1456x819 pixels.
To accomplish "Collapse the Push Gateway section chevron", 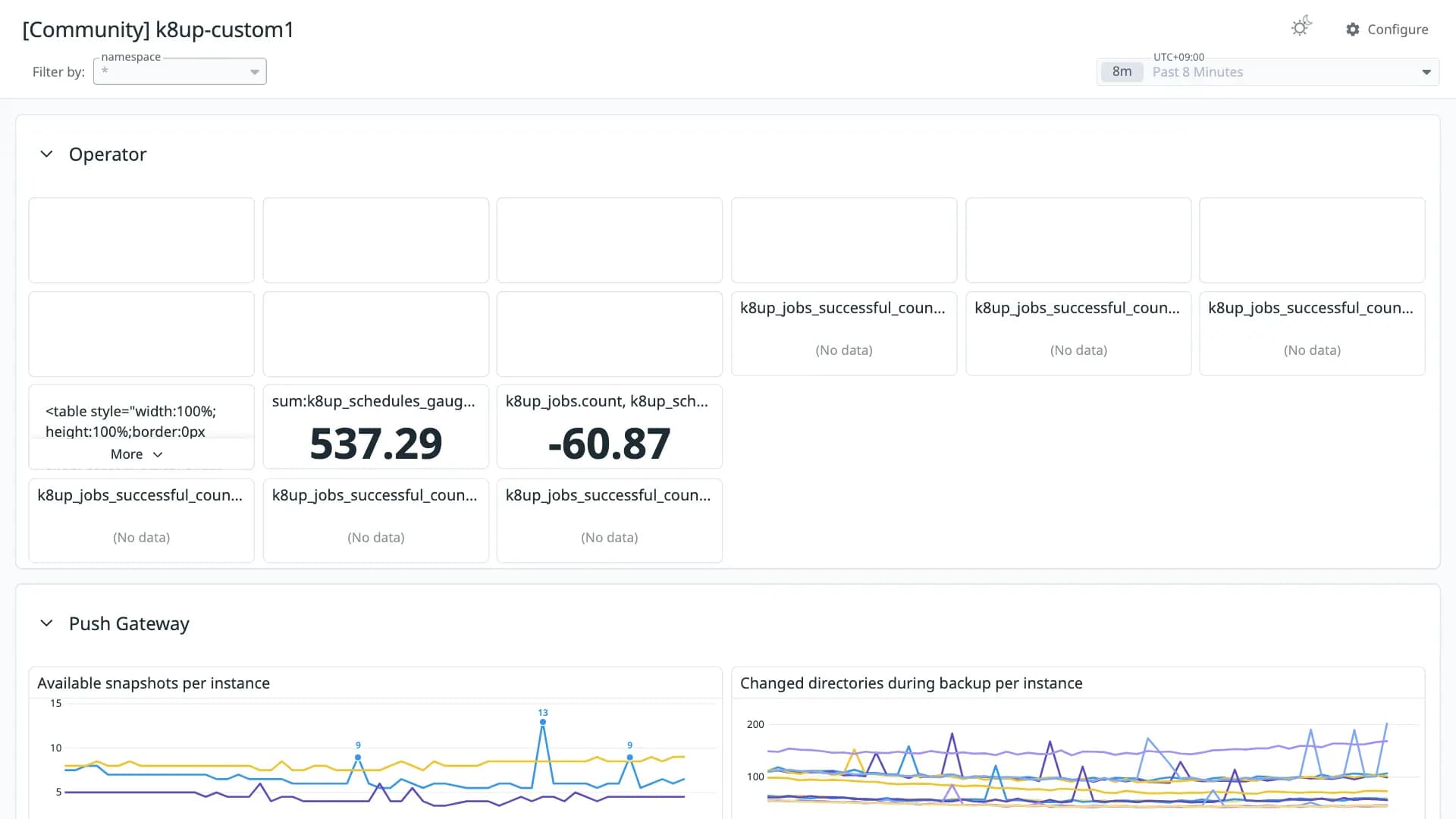I will 46,623.
